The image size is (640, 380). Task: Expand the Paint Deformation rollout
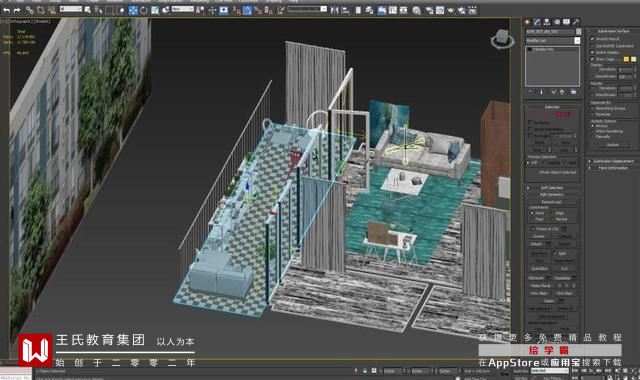(613, 168)
